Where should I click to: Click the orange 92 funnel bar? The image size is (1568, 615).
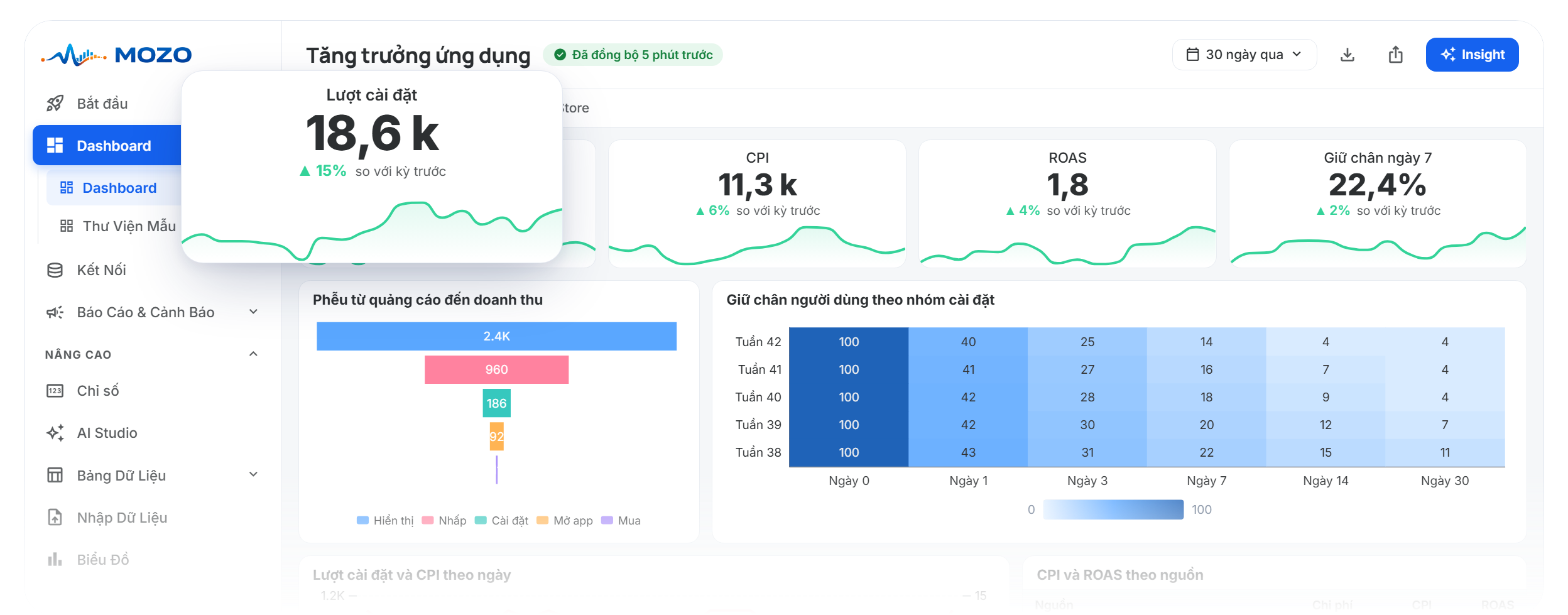pyautogui.click(x=496, y=437)
